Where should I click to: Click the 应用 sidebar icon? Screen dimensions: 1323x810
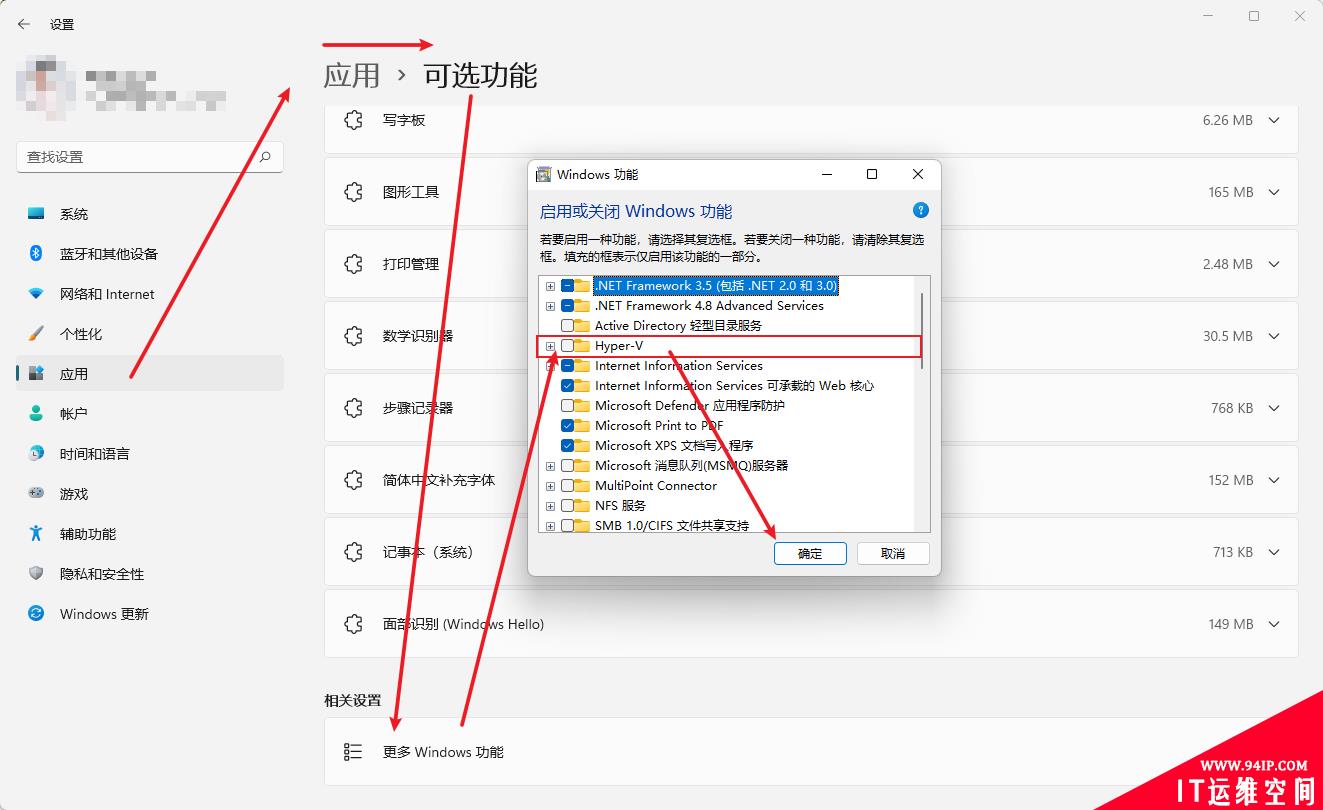36,374
